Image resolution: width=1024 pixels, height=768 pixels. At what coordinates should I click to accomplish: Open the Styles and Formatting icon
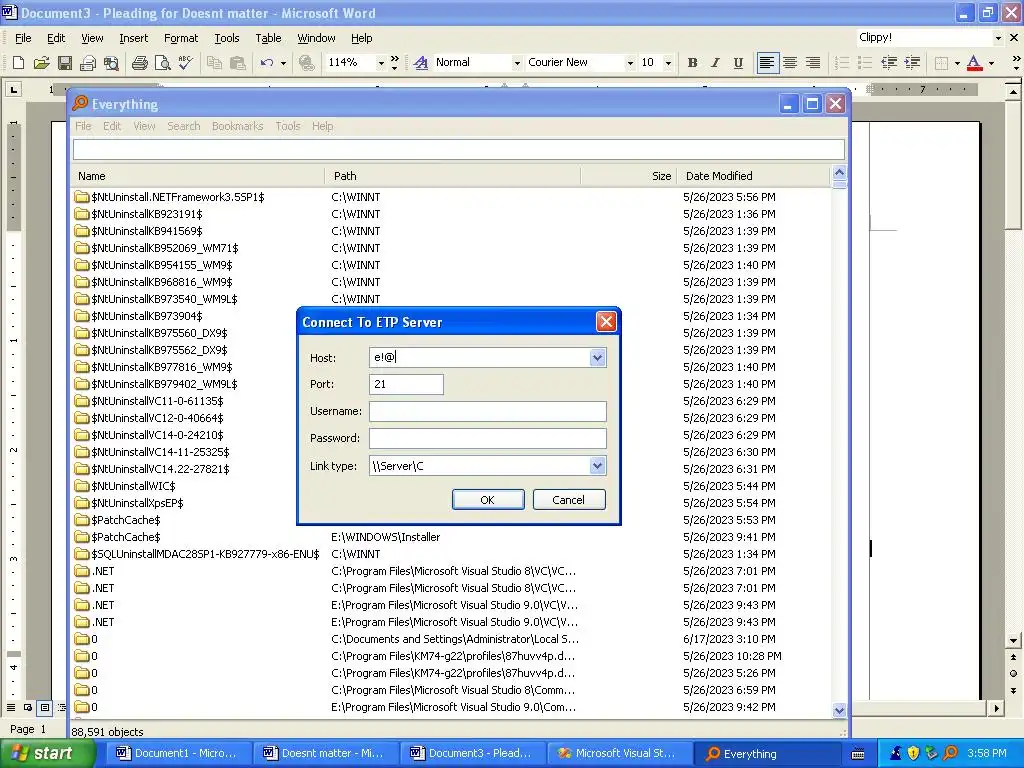point(421,63)
